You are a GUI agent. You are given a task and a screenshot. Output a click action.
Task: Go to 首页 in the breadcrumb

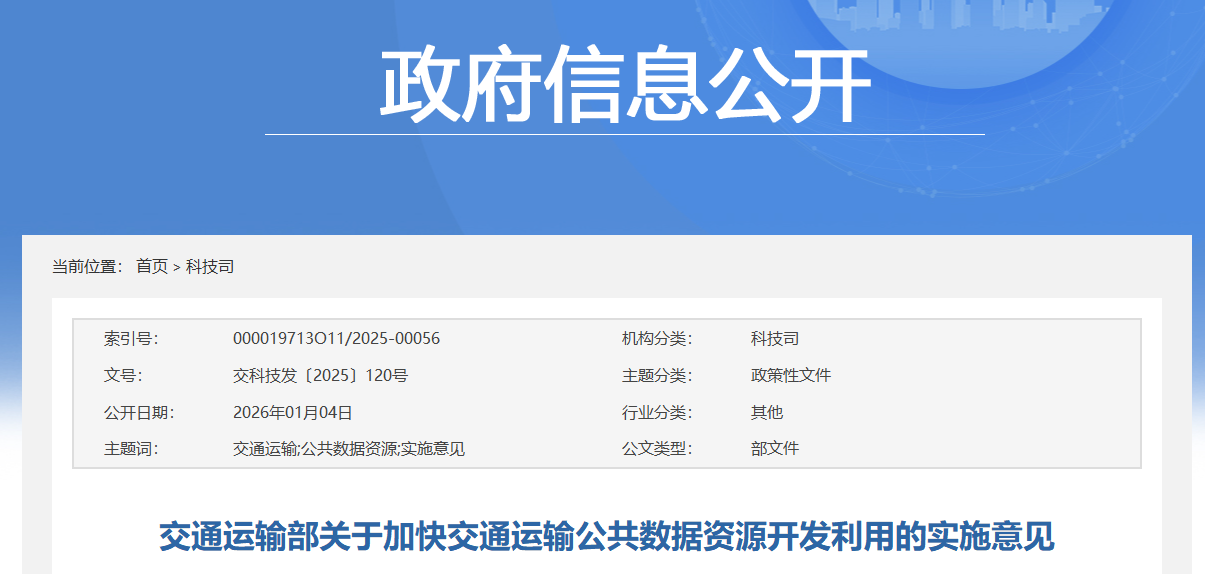[x=152, y=267]
